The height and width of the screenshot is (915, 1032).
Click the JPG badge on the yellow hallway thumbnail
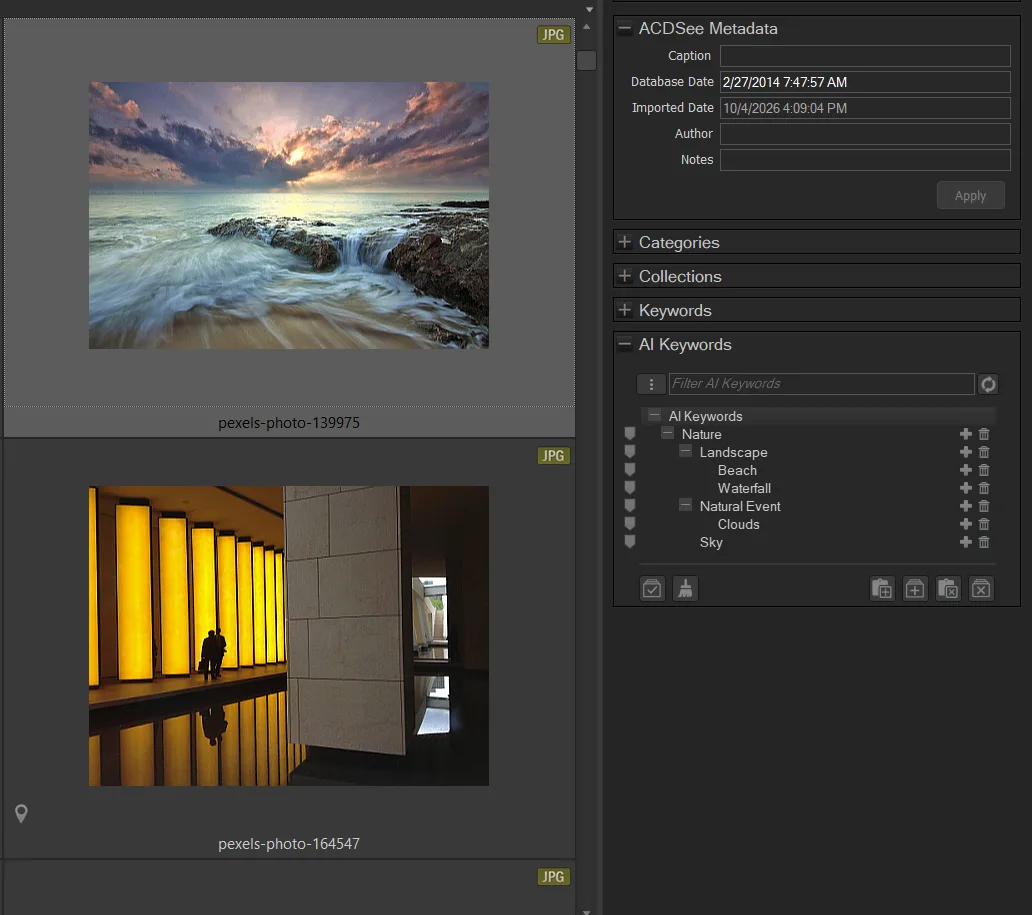tap(554, 456)
